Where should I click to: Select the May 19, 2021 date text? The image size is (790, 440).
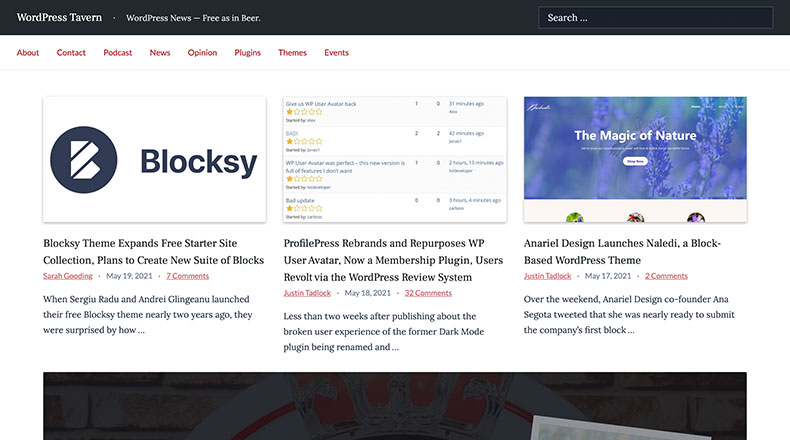click(x=129, y=276)
